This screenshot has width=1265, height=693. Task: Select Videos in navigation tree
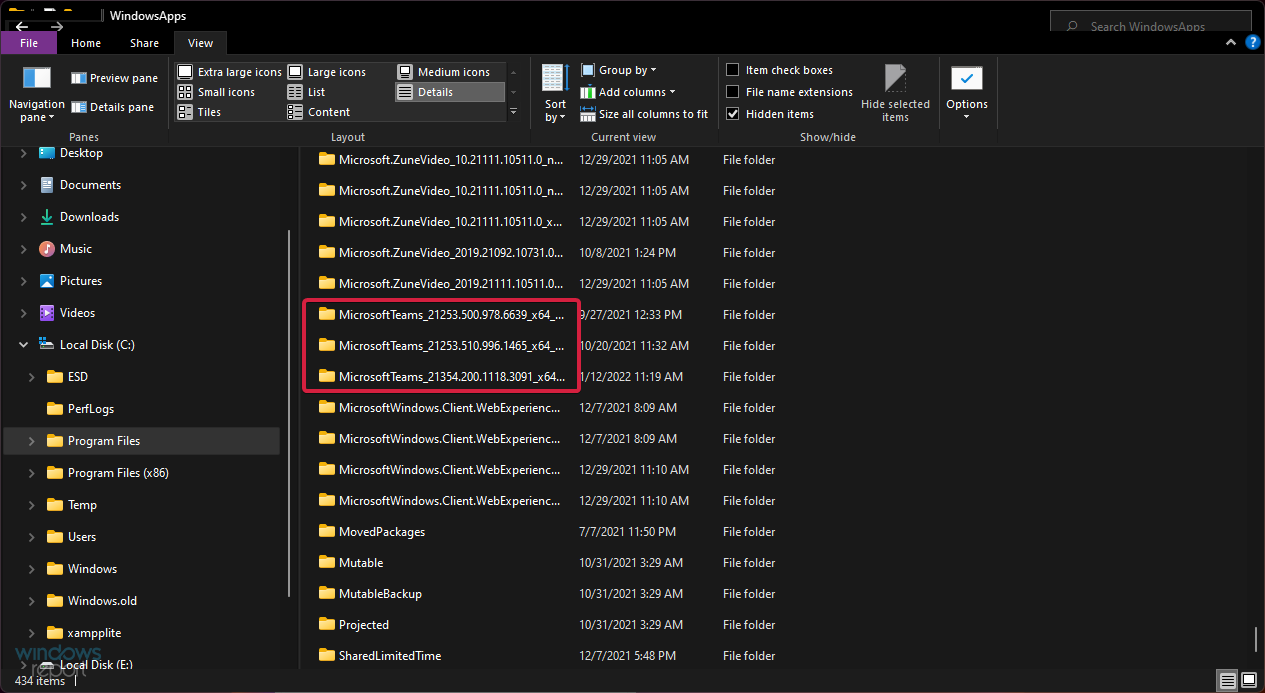[x=77, y=313]
